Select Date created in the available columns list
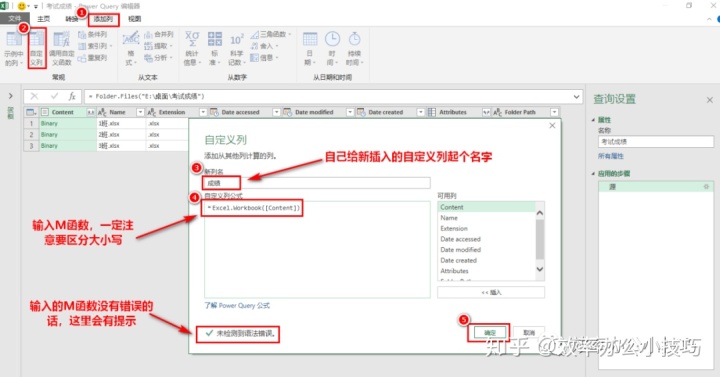 486,260
